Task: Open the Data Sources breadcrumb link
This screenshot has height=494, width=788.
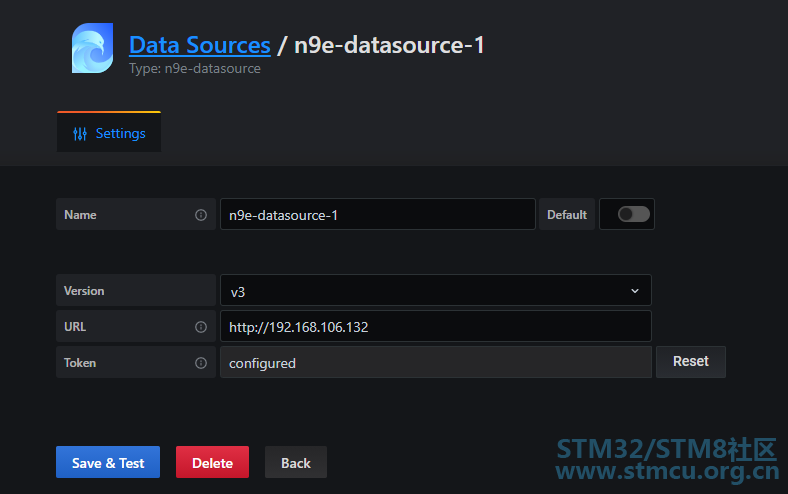Action: [x=200, y=45]
